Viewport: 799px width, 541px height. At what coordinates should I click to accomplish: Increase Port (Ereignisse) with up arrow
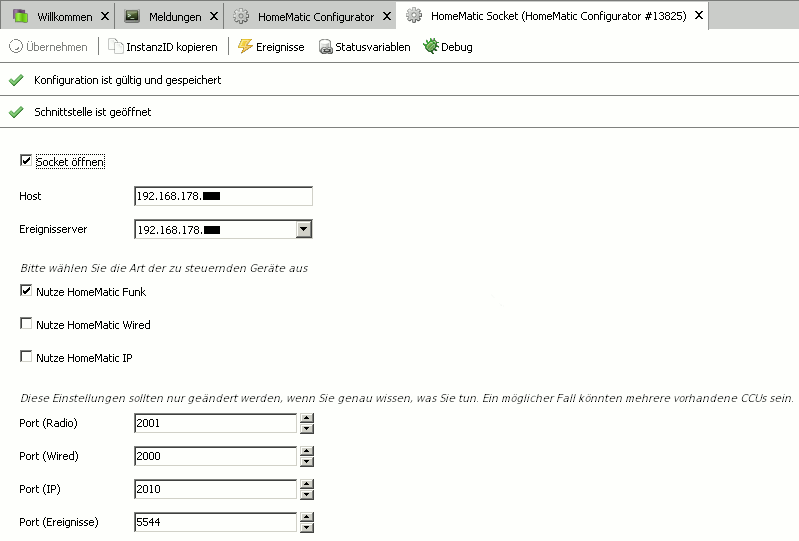(x=307, y=518)
